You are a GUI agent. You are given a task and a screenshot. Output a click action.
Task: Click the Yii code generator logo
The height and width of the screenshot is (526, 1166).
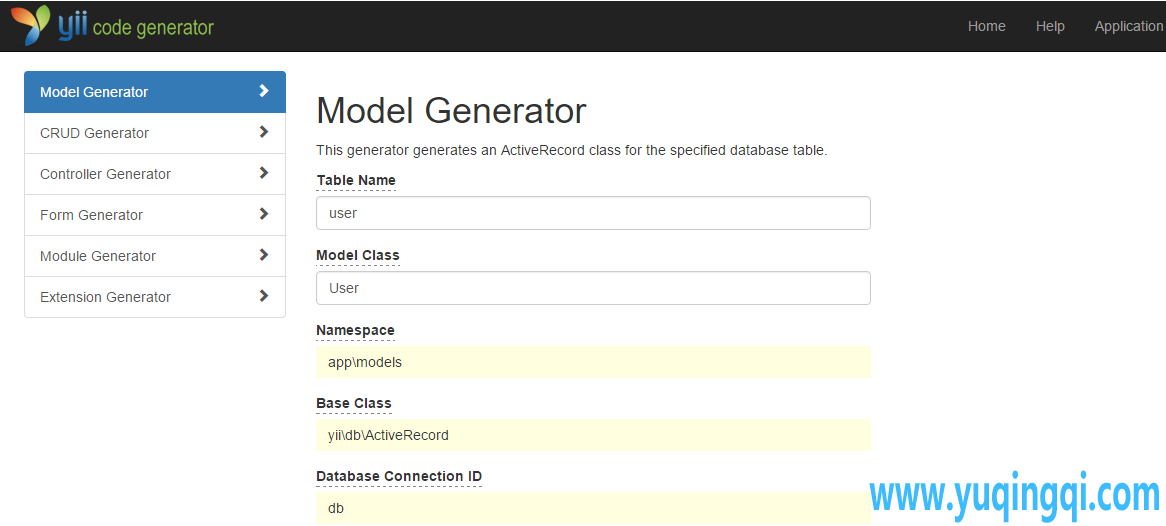(x=112, y=25)
